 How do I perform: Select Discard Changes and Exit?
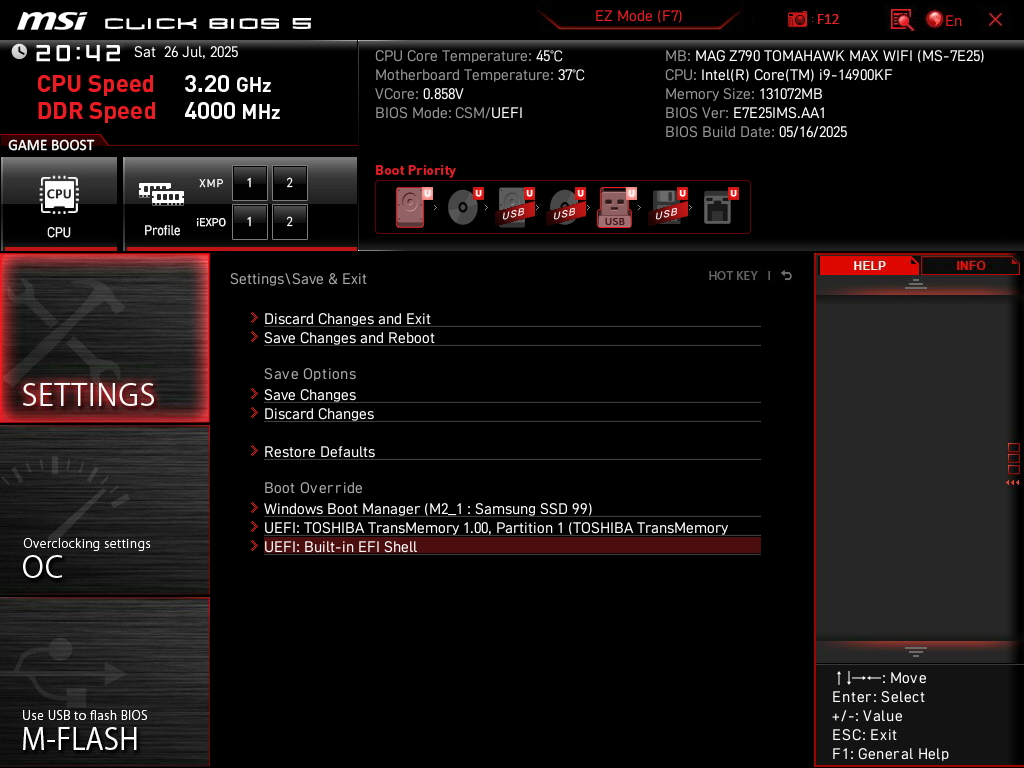pos(512,319)
